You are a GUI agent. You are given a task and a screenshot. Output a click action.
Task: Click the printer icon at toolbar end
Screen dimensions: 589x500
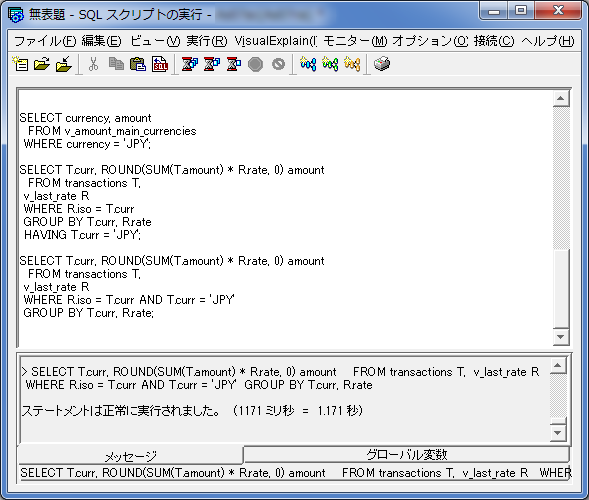point(382,64)
